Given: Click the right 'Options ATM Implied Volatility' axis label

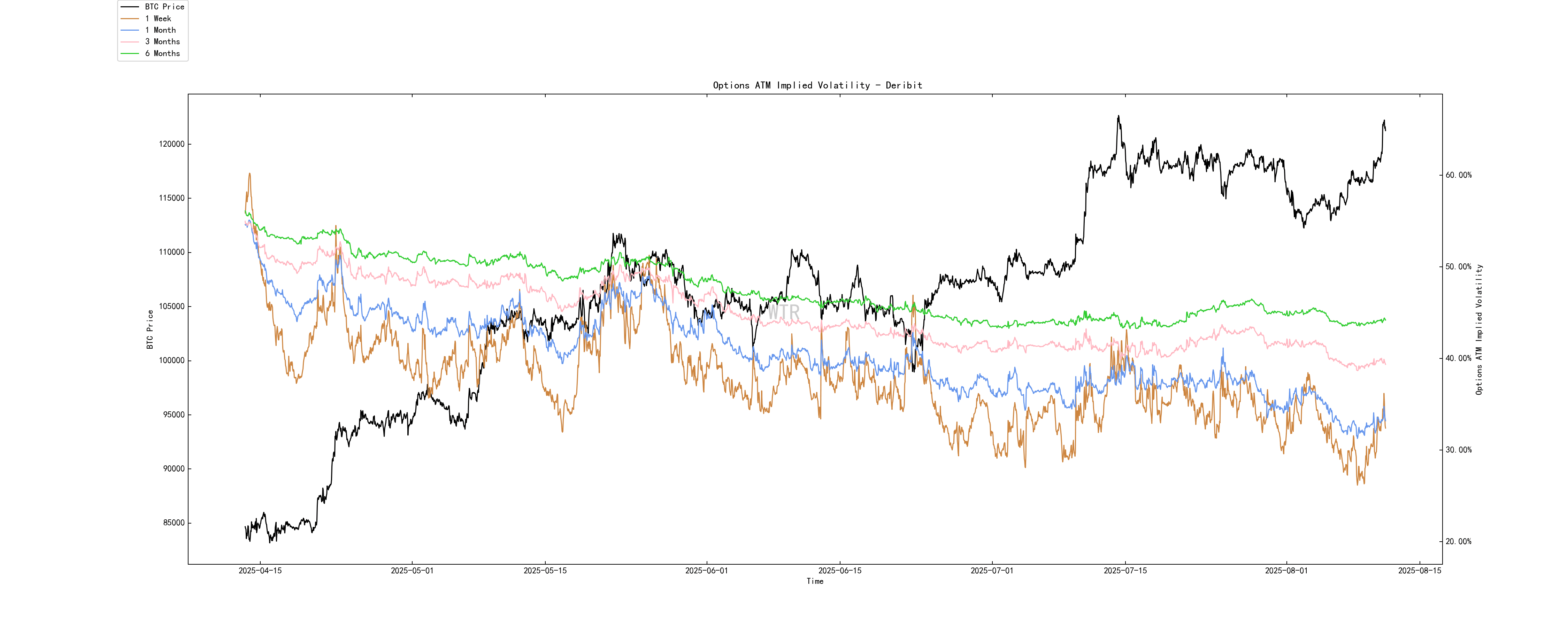Looking at the screenshot, I should [1479, 329].
